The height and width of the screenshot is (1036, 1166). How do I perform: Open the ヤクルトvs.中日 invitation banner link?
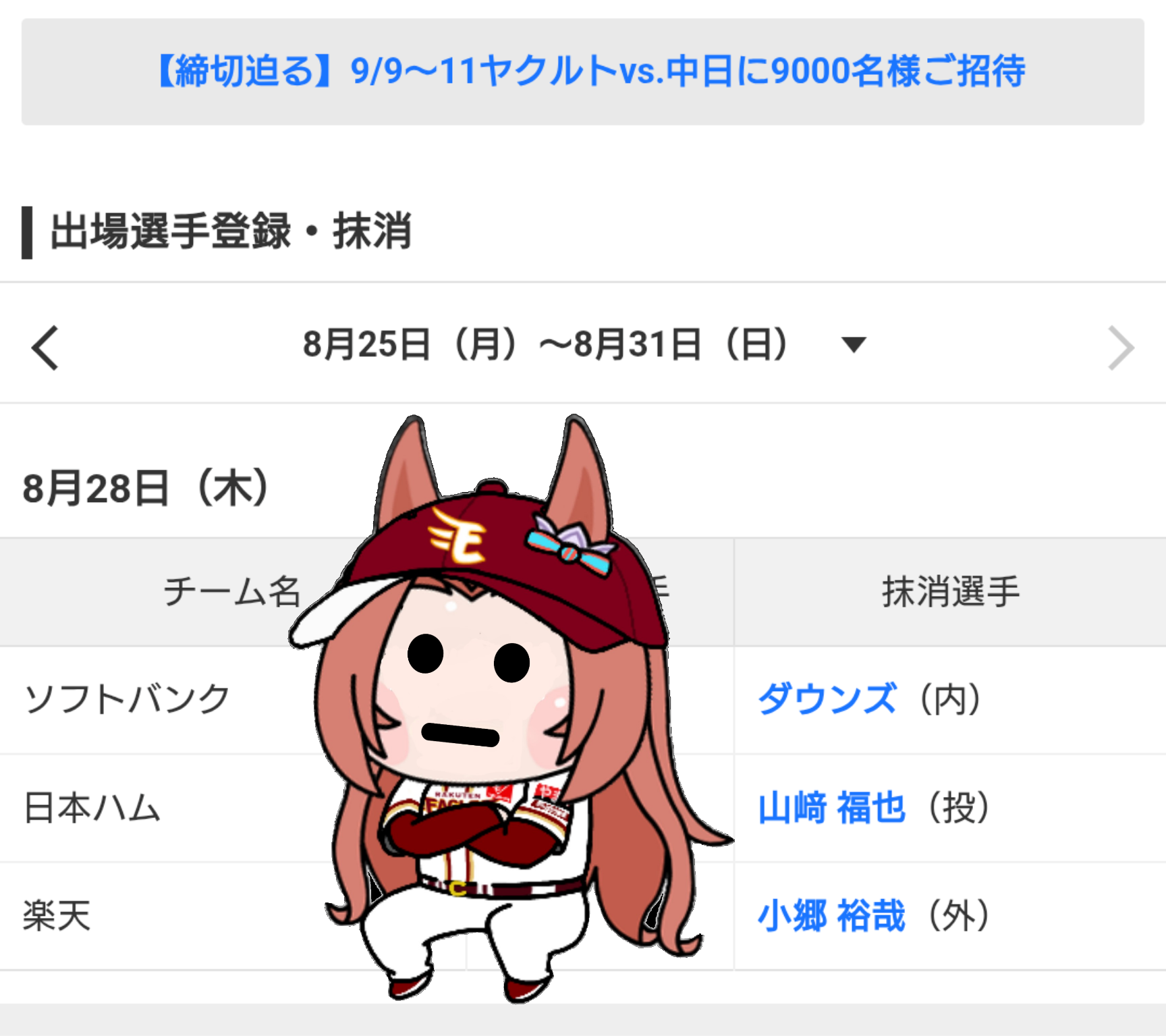(x=583, y=72)
